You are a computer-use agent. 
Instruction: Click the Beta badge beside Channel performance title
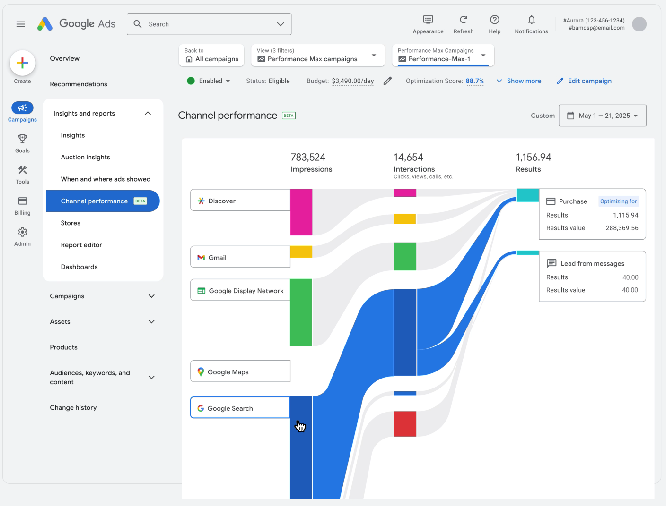289,116
